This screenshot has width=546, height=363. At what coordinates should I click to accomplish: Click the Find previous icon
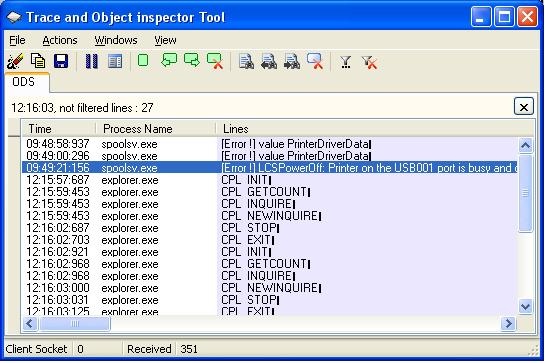tap(269, 61)
